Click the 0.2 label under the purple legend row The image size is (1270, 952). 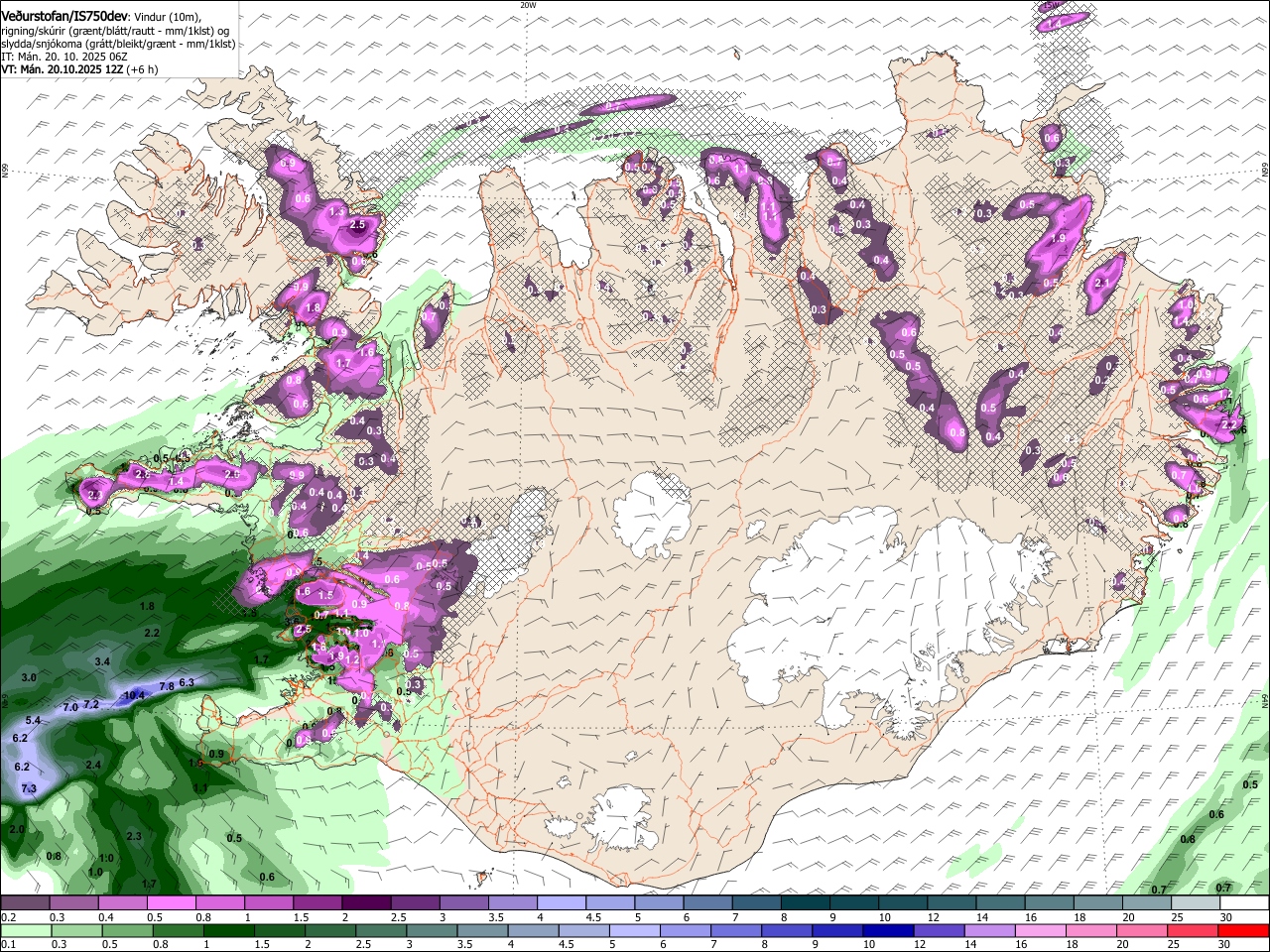coord(8,918)
